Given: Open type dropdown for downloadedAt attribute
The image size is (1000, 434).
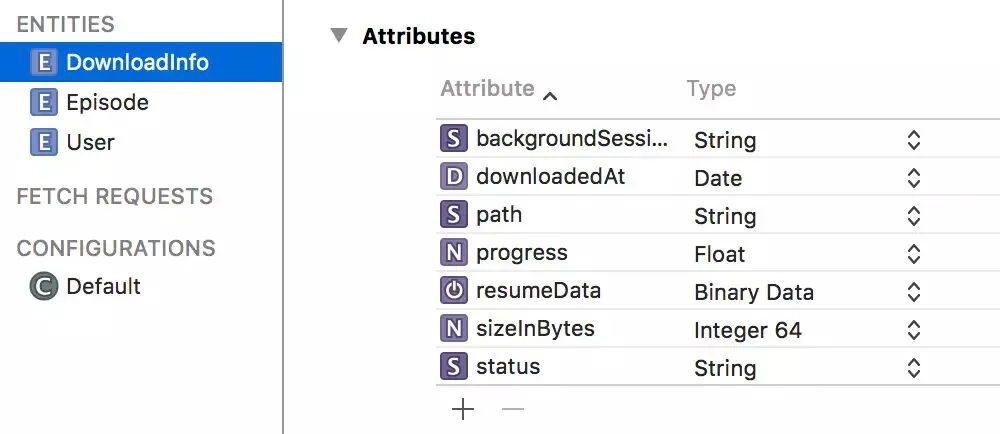Looking at the screenshot, I should click(x=913, y=178).
